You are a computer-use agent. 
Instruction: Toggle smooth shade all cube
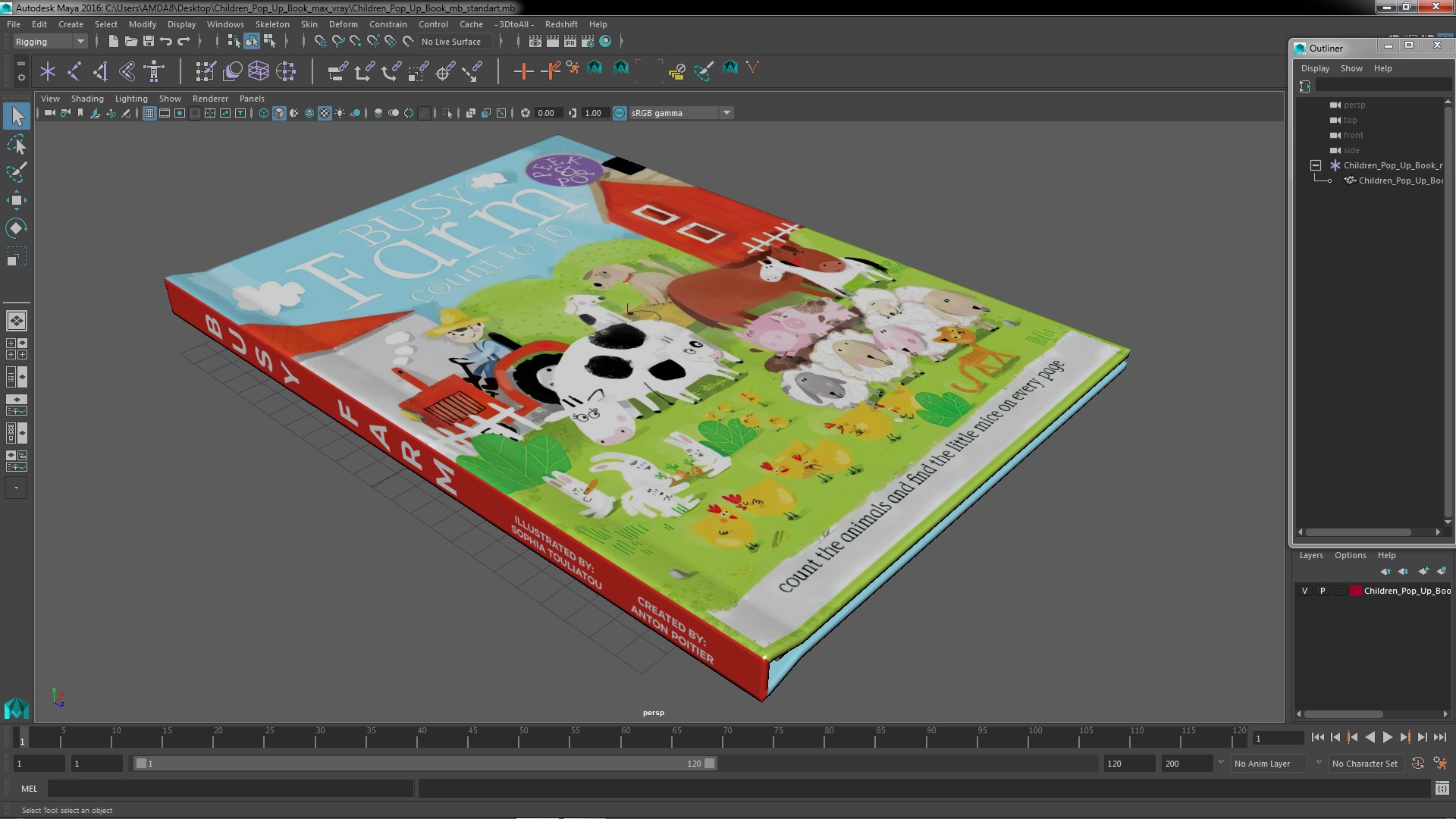tap(279, 113)
